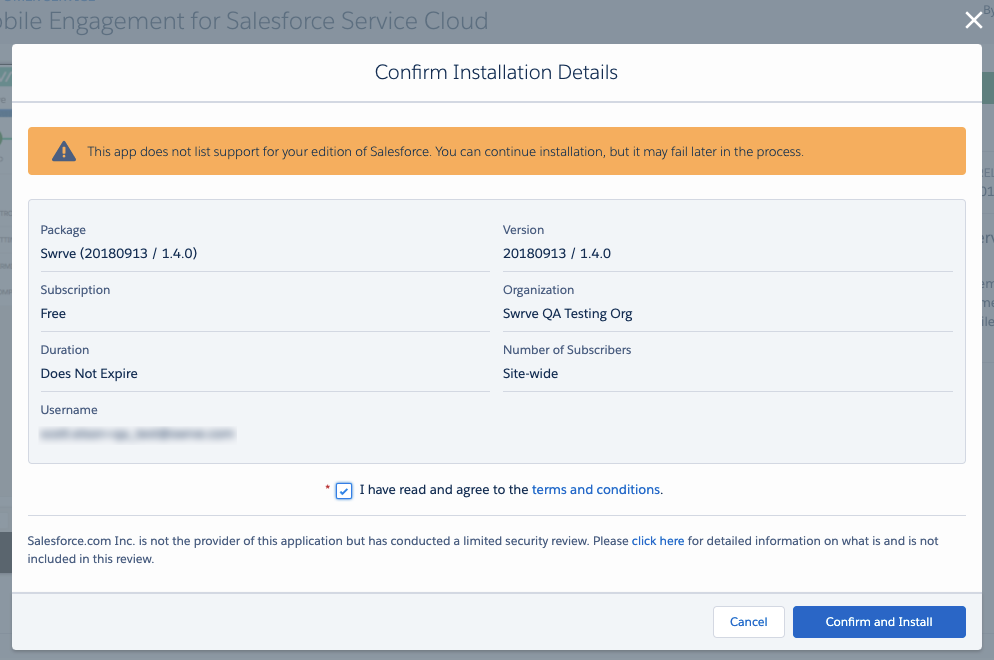This screenshot has width=994, height=660.
Task: Click the Duration value Does Not Expire
Action: click(89, 373)
